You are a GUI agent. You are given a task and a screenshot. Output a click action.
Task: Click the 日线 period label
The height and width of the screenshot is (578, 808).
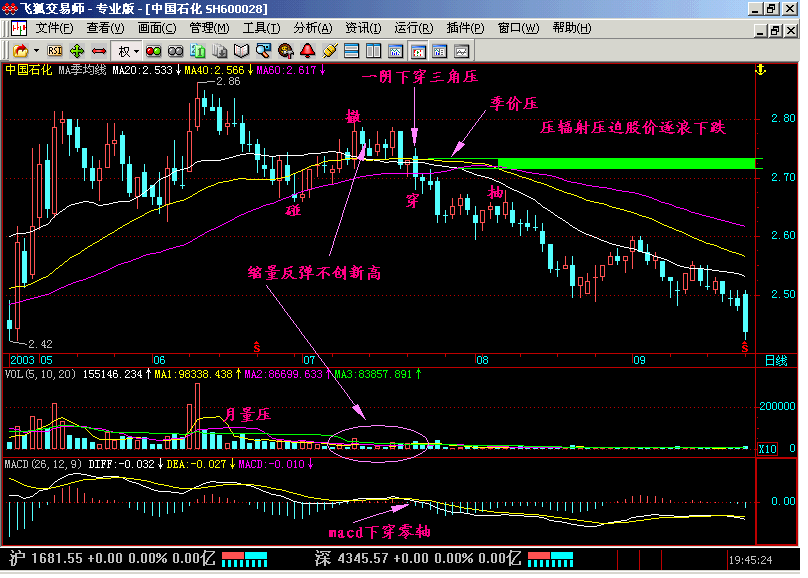[776, 361]
